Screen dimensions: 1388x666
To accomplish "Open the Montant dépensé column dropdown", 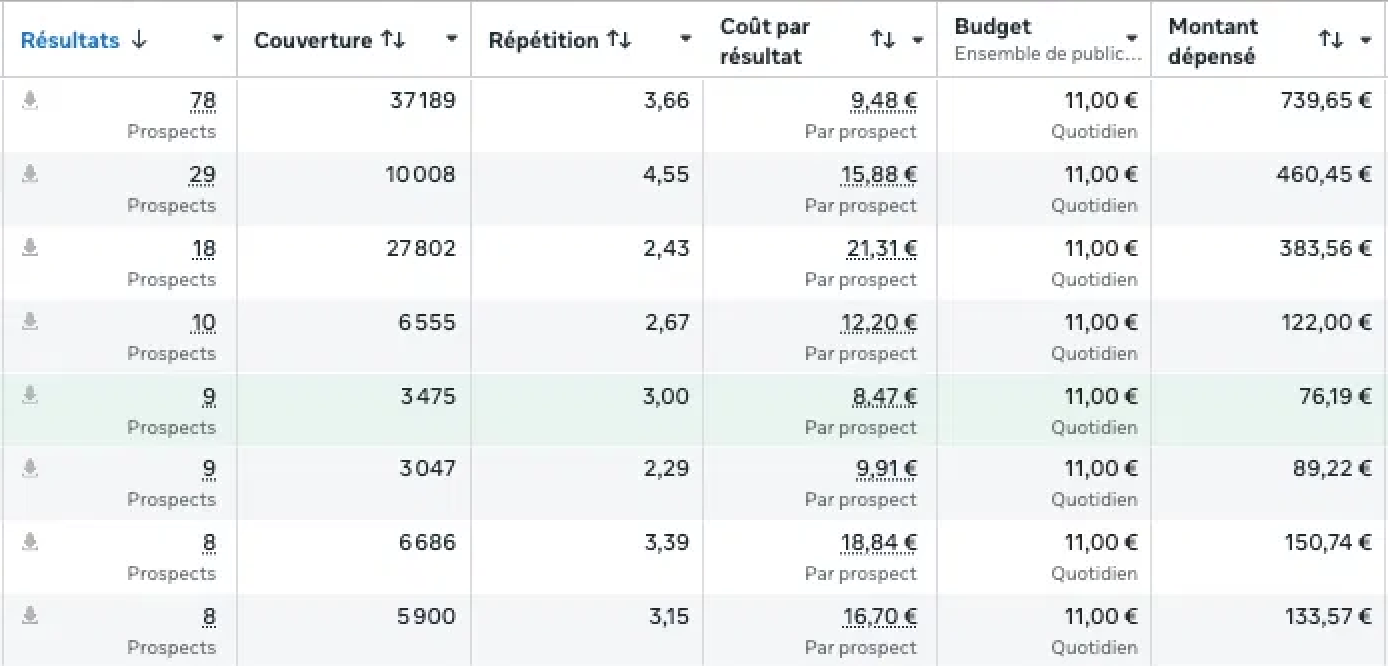I will point(1365,41).
